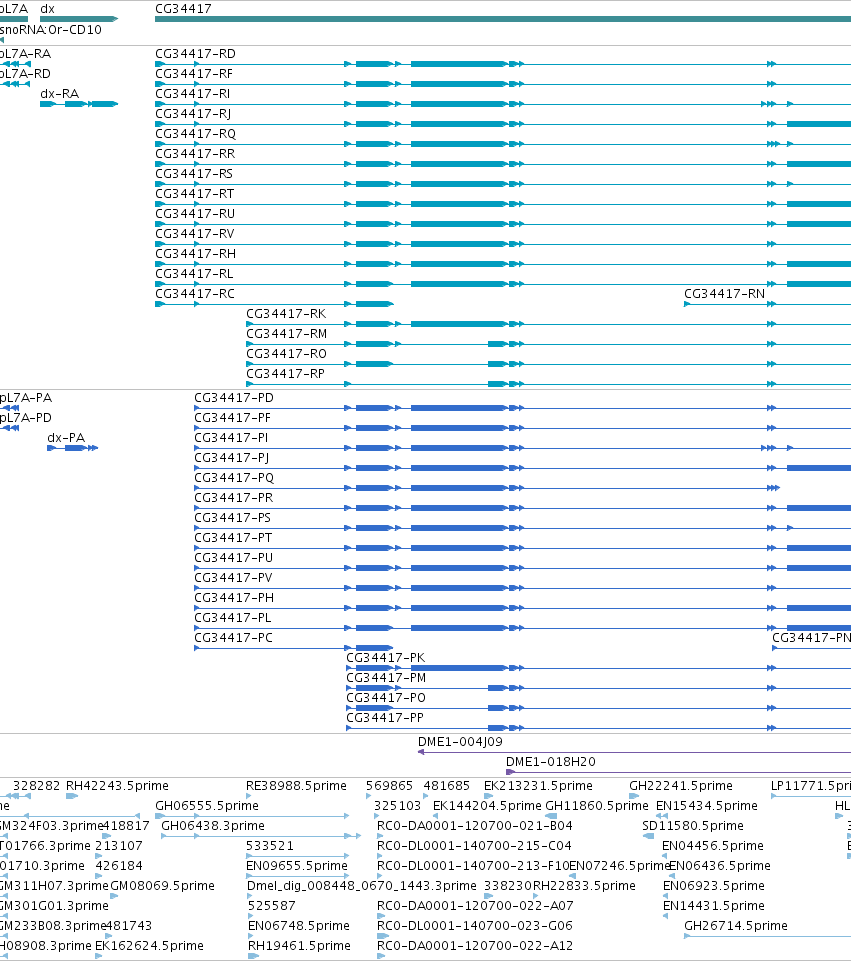This screenshot has width=851, height=961.
Task: Select transcript CG34417-RS label
Action: pos(194,174)
